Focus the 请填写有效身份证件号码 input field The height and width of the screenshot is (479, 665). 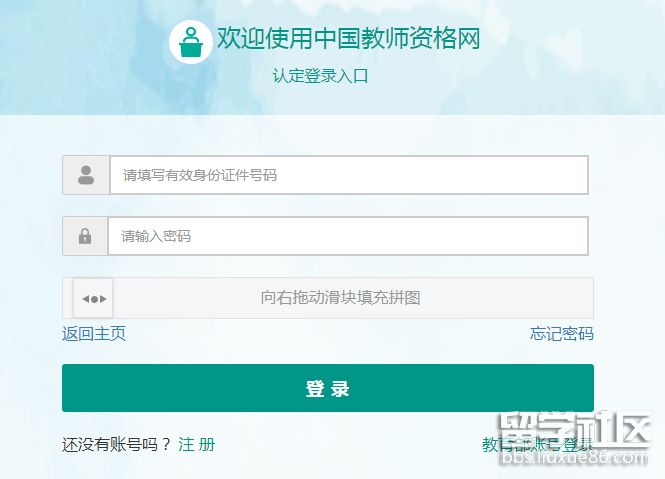click(x=348, y=175)
